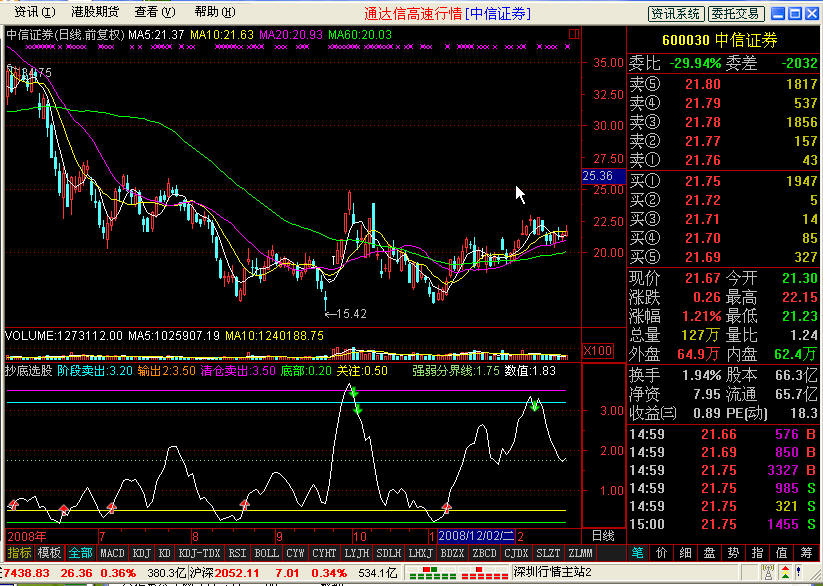Click the 阶段卖出:3.20 label
This screenshot has height=586, width=823.
pyautogui.click(x=94, y=371)
